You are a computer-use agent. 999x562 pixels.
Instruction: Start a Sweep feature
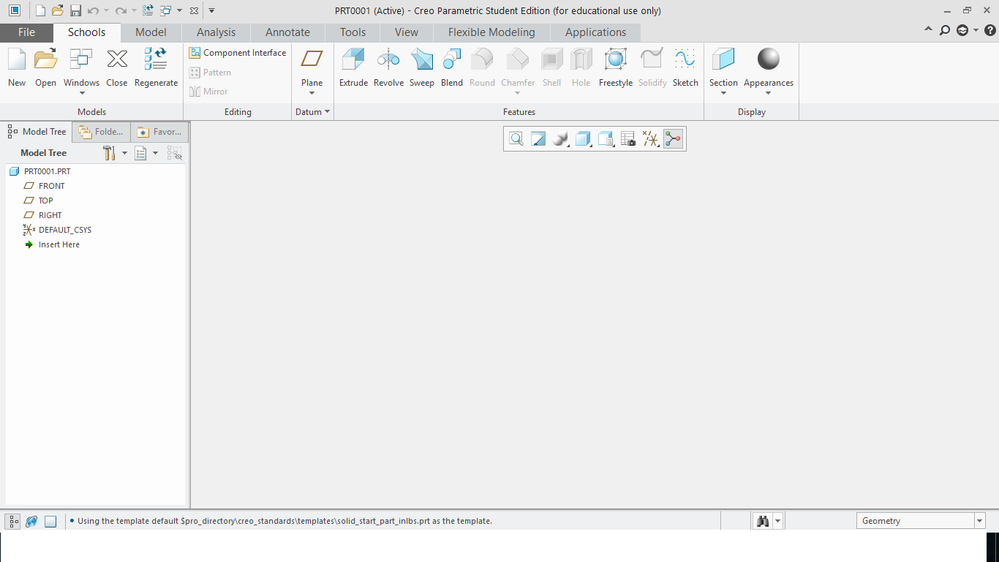[422, 67]
